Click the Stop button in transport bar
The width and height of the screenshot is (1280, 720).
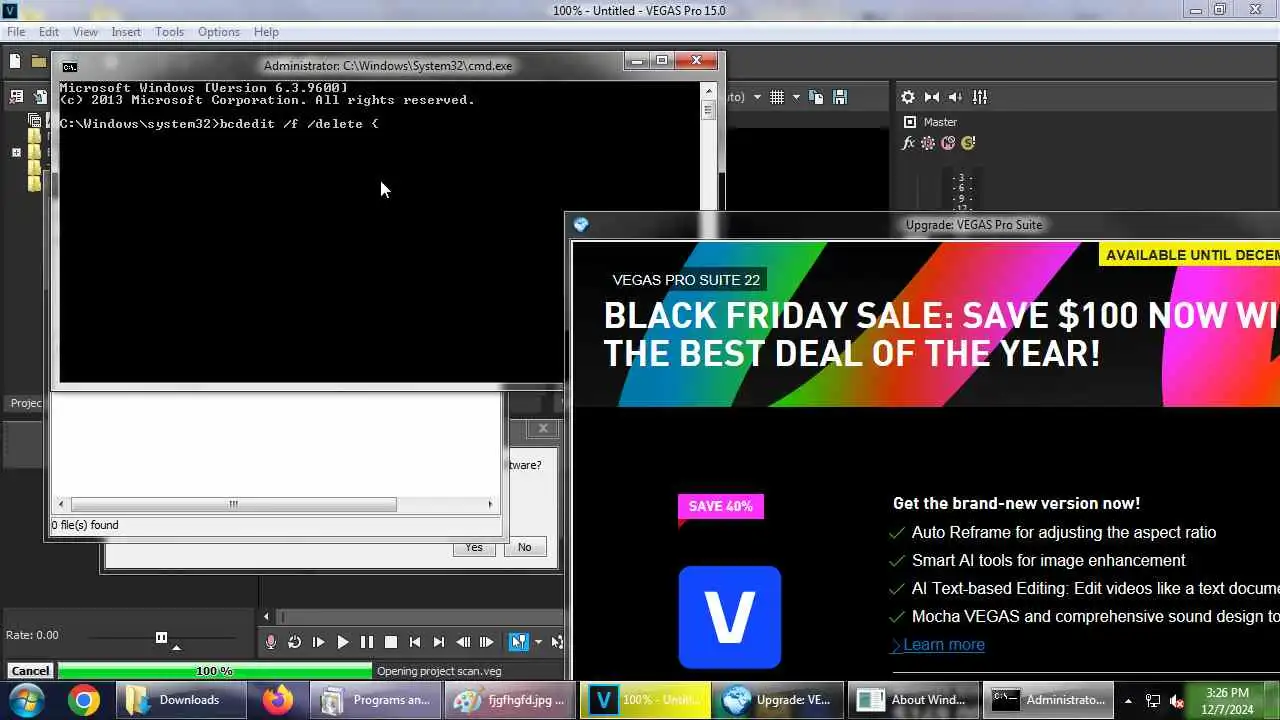[390, 642]
